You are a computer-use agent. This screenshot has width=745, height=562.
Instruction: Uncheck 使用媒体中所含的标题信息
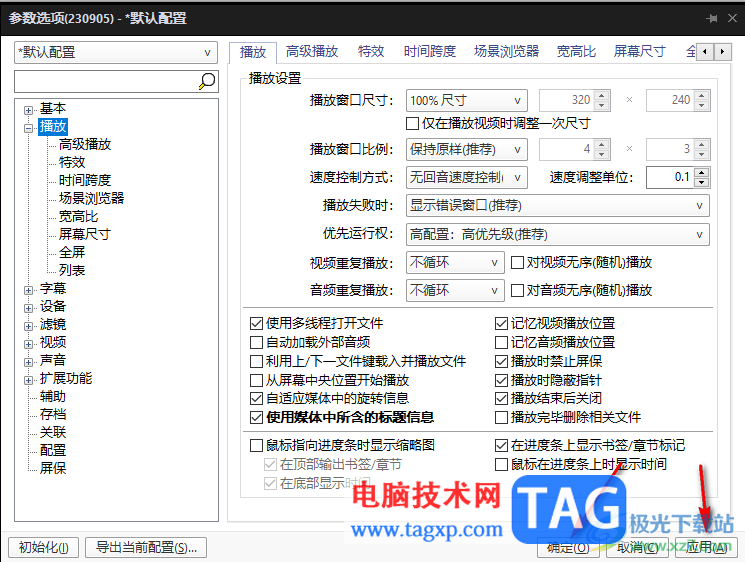tap(256, 418)
